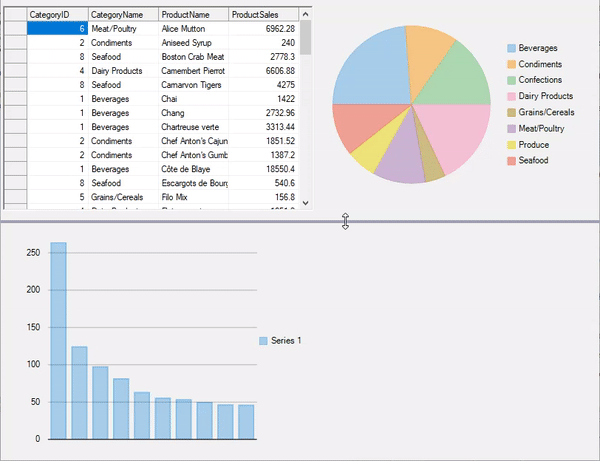Click the Seafood legend color swatch
The width and height of the screenshot is (600, 461).
click(512, 160)
